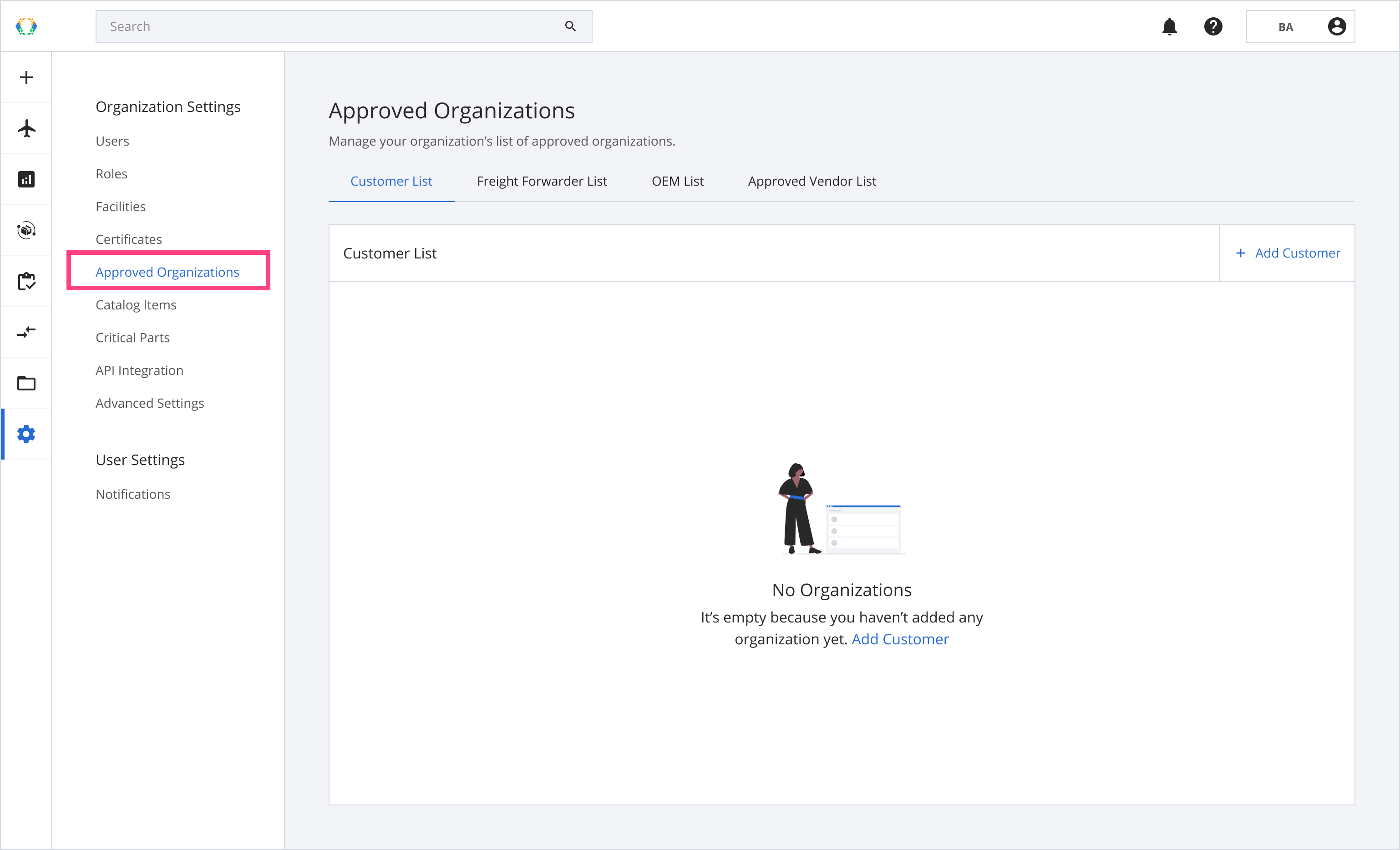Open the notifications bell
1400x850 pixels.
(x=1169, y=26)
